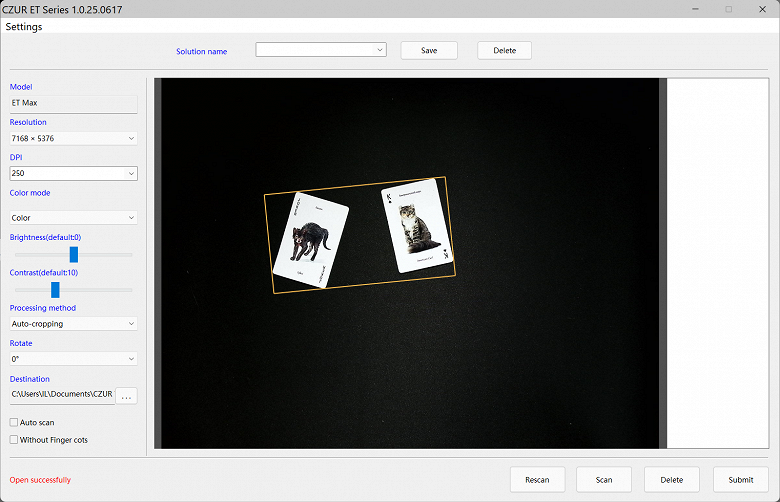Click the Model field showing ET Max

(x=73, y=103)
